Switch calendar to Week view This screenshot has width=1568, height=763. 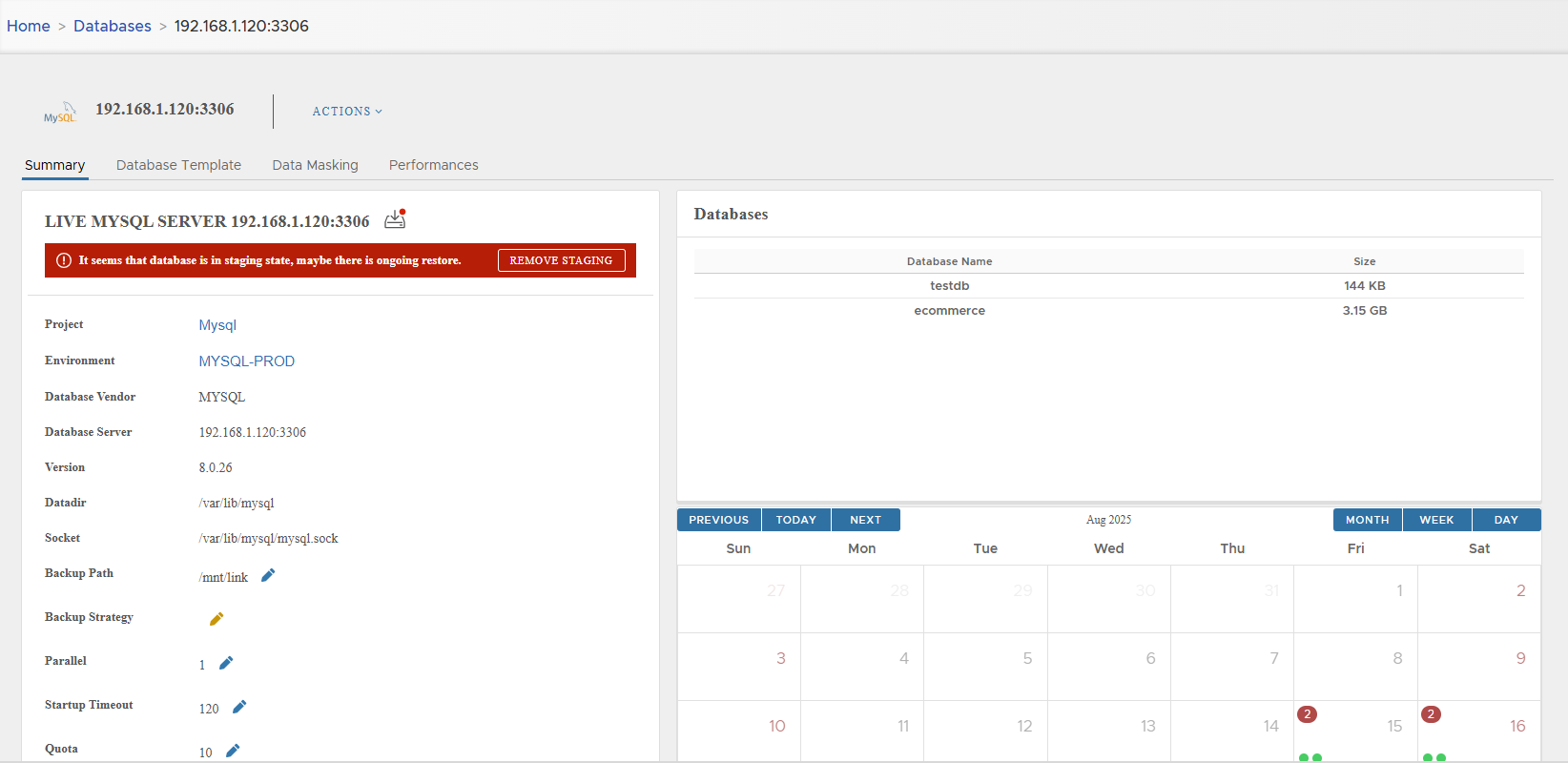click(1436, 520)
